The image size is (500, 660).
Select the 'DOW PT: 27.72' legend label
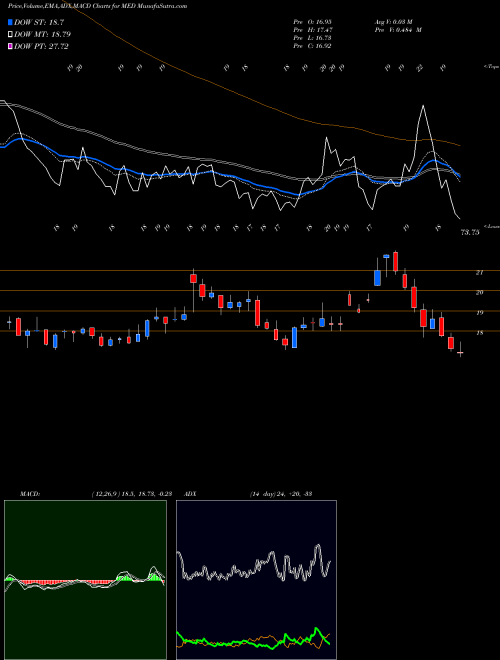click(41, 46)
